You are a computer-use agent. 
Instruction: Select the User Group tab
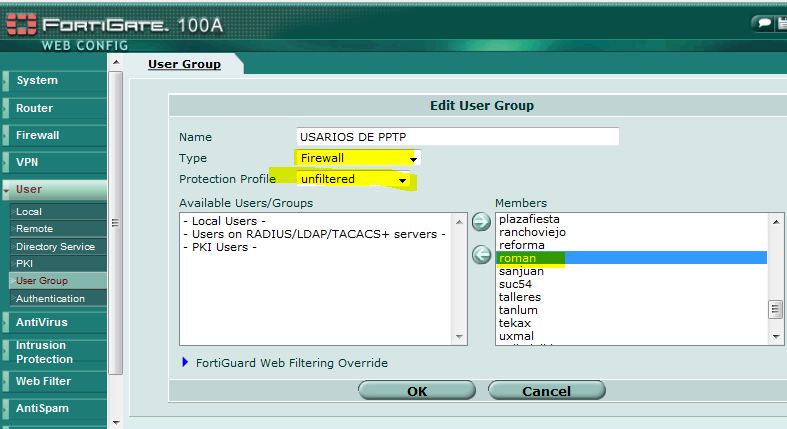point(184,64)
